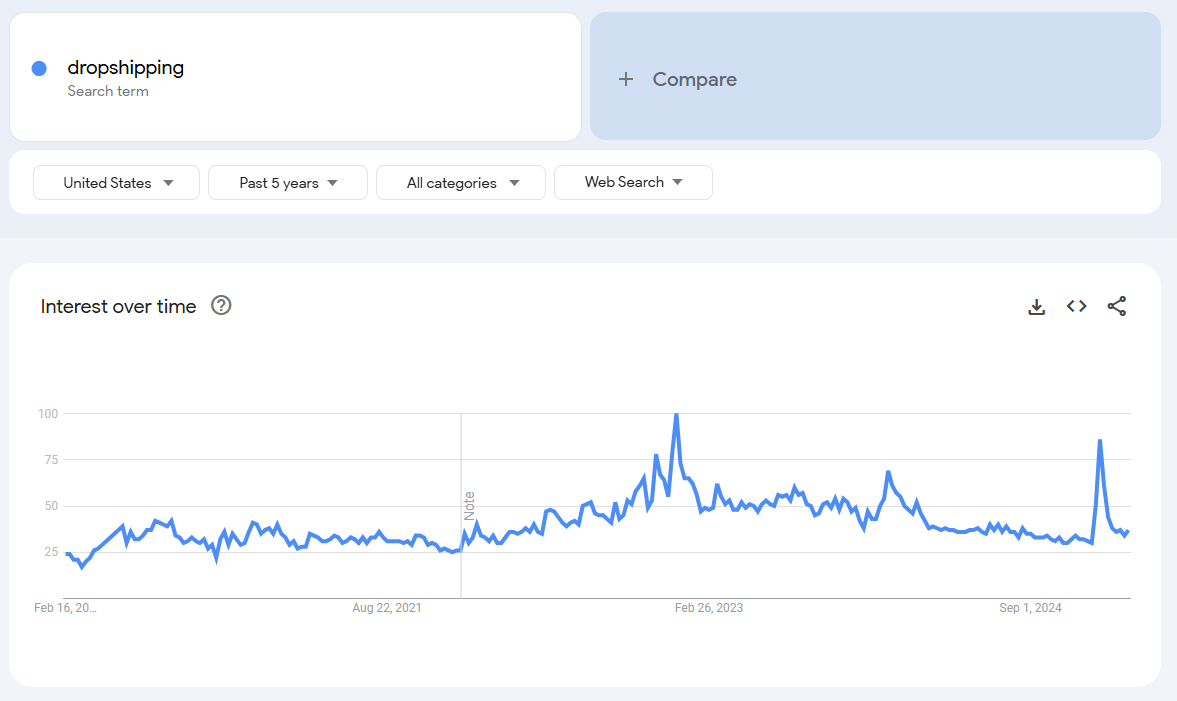Click the plus icon beside Compare

625,79
